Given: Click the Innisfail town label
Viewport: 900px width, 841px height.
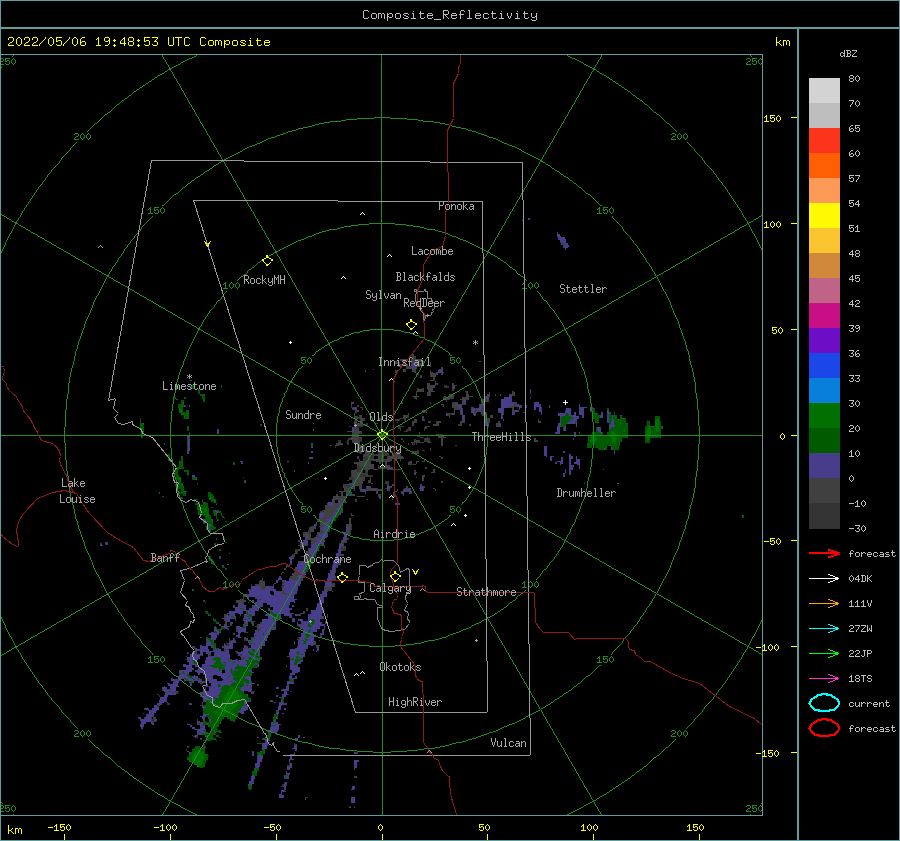Looking at the screenshot, I should (404, 362).
